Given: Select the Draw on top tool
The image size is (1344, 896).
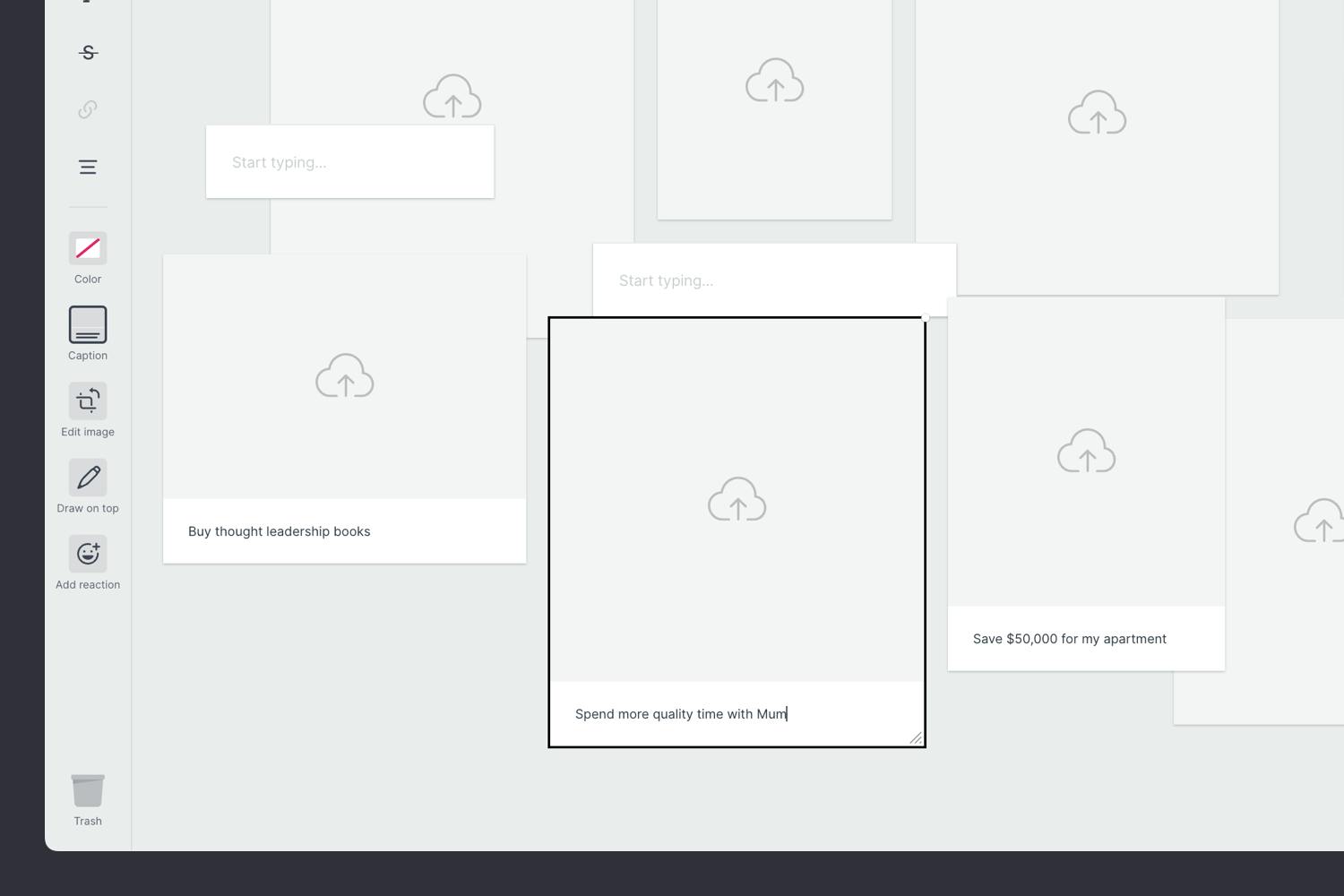Looking at the screenshot, I should (x=88, y=478).
